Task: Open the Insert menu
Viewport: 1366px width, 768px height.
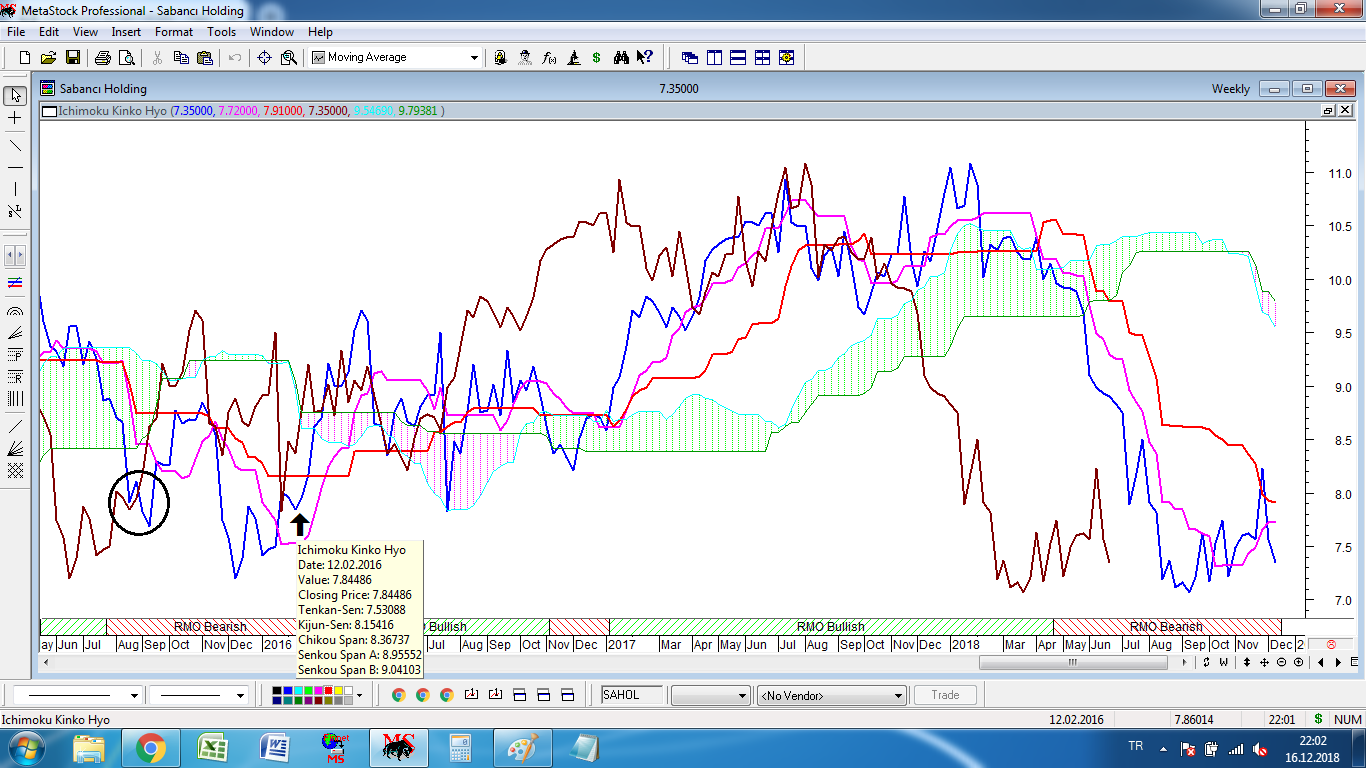Action: coord(126,32)
